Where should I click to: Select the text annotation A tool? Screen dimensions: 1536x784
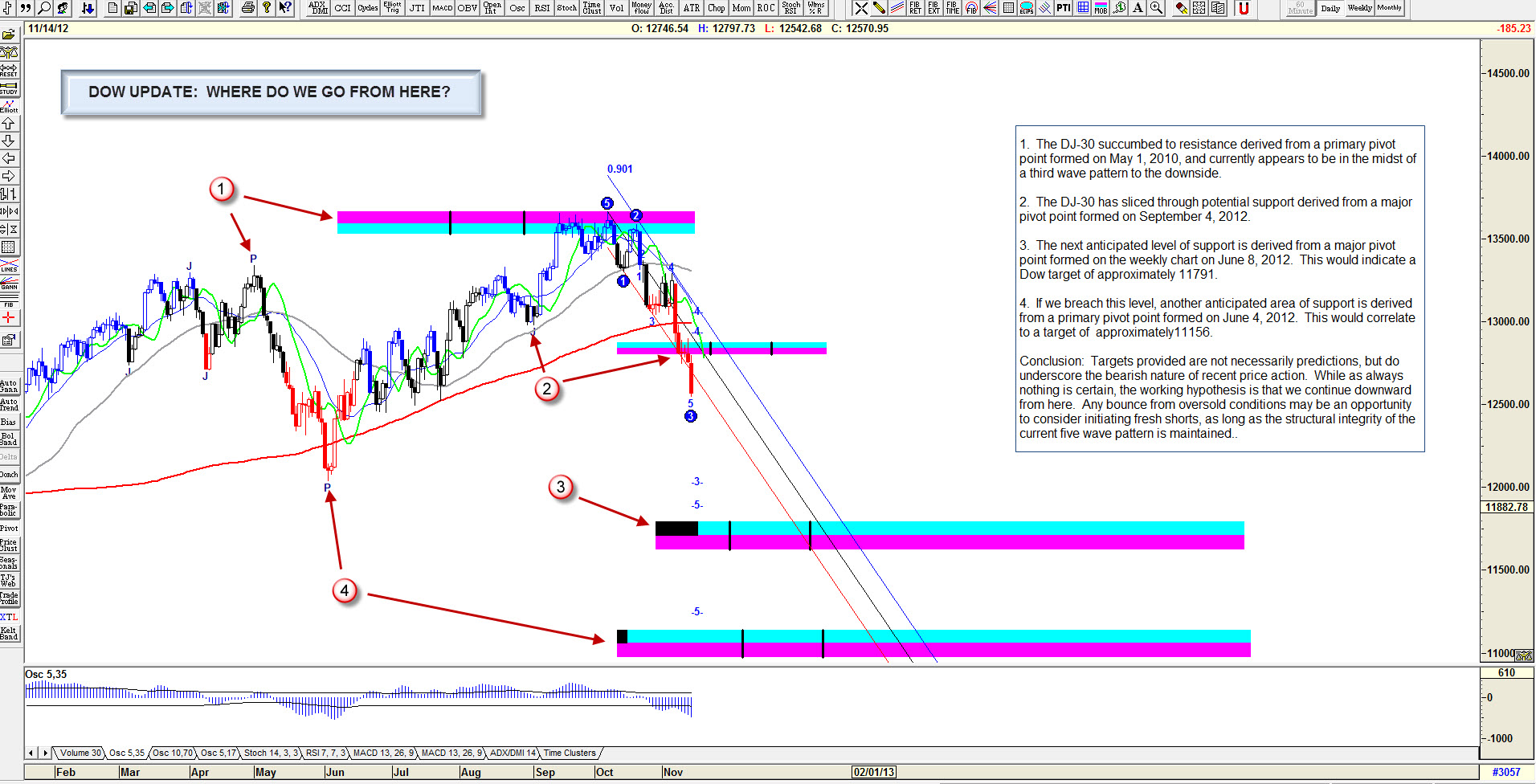(1138, 8)
